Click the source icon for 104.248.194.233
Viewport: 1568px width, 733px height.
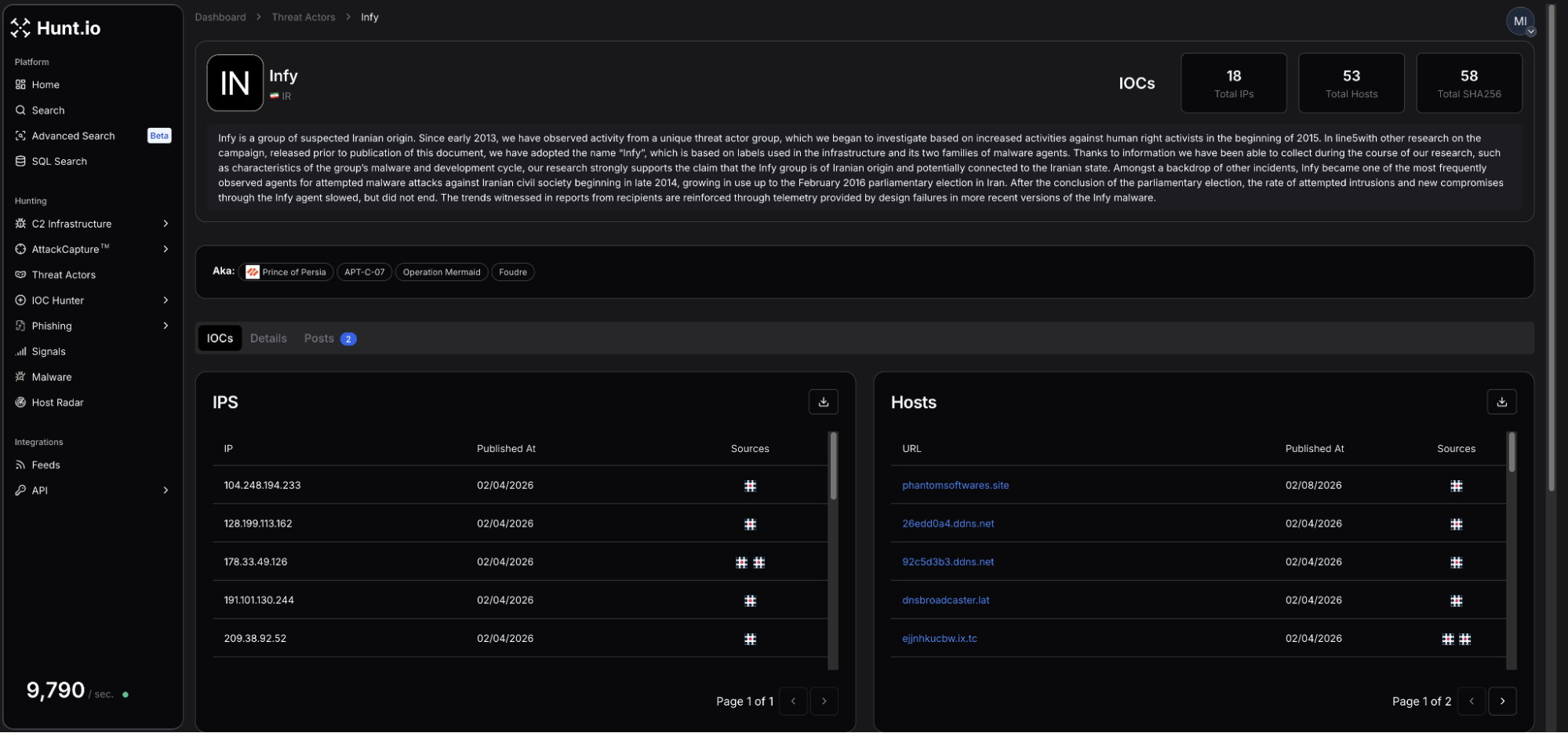750,486
